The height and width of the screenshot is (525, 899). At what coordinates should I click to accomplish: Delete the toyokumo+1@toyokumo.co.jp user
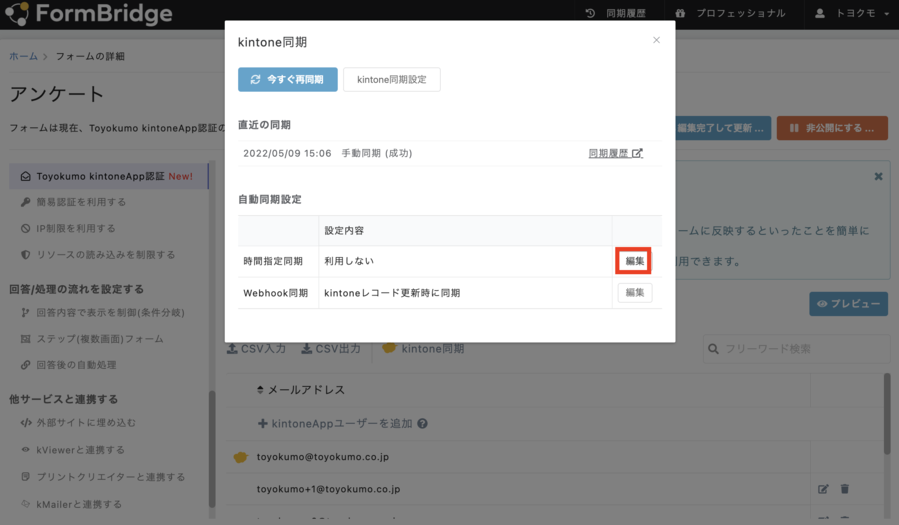pos(845,489)
